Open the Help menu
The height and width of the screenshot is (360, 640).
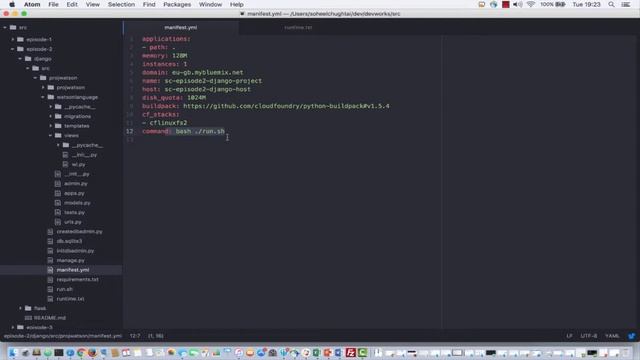[237, 4]
